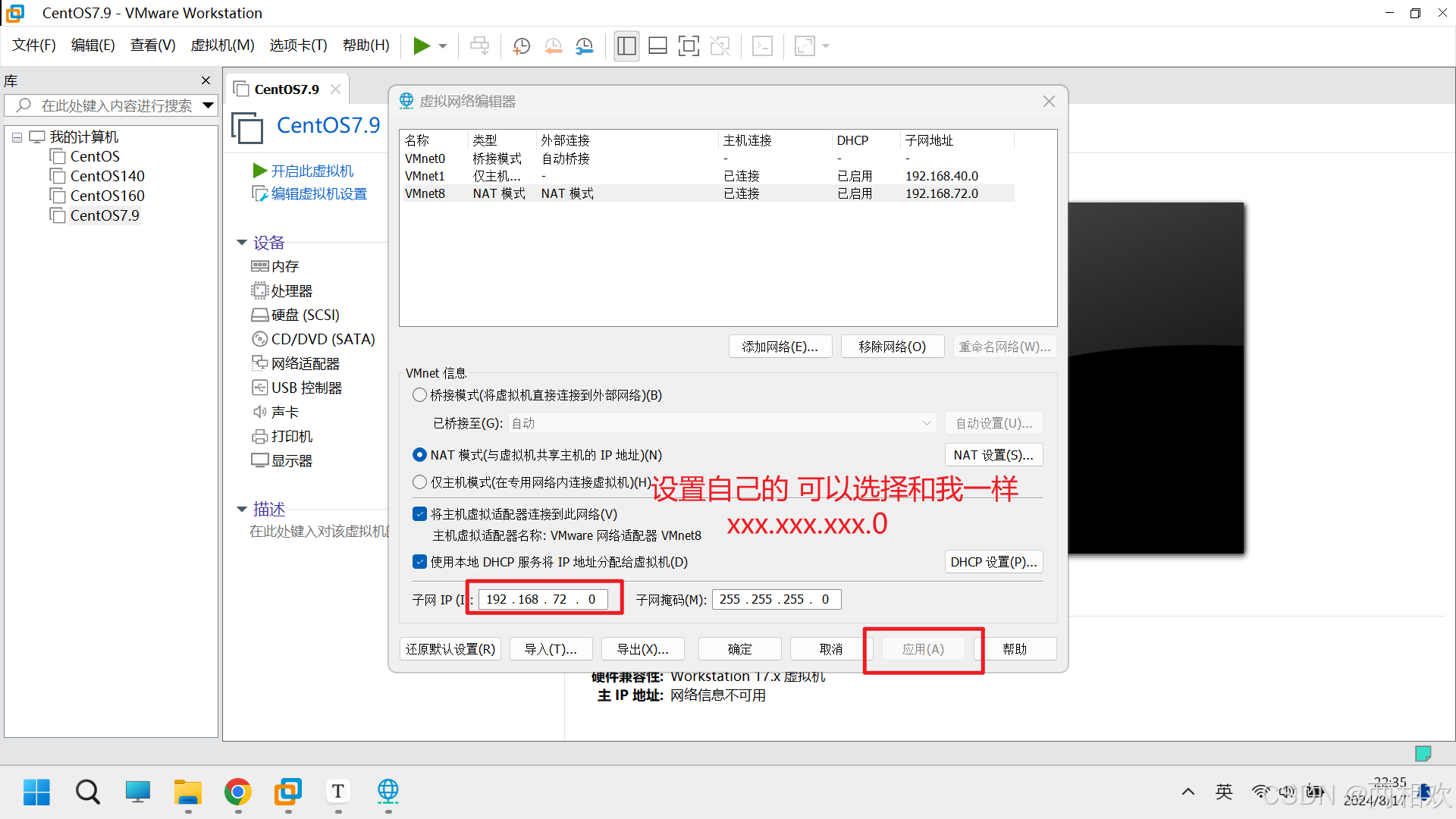Image resolution: width=1456 pixels, height=819 pixels.
Task: Collapse the 设备 devices section
Action: pos(242,243)
